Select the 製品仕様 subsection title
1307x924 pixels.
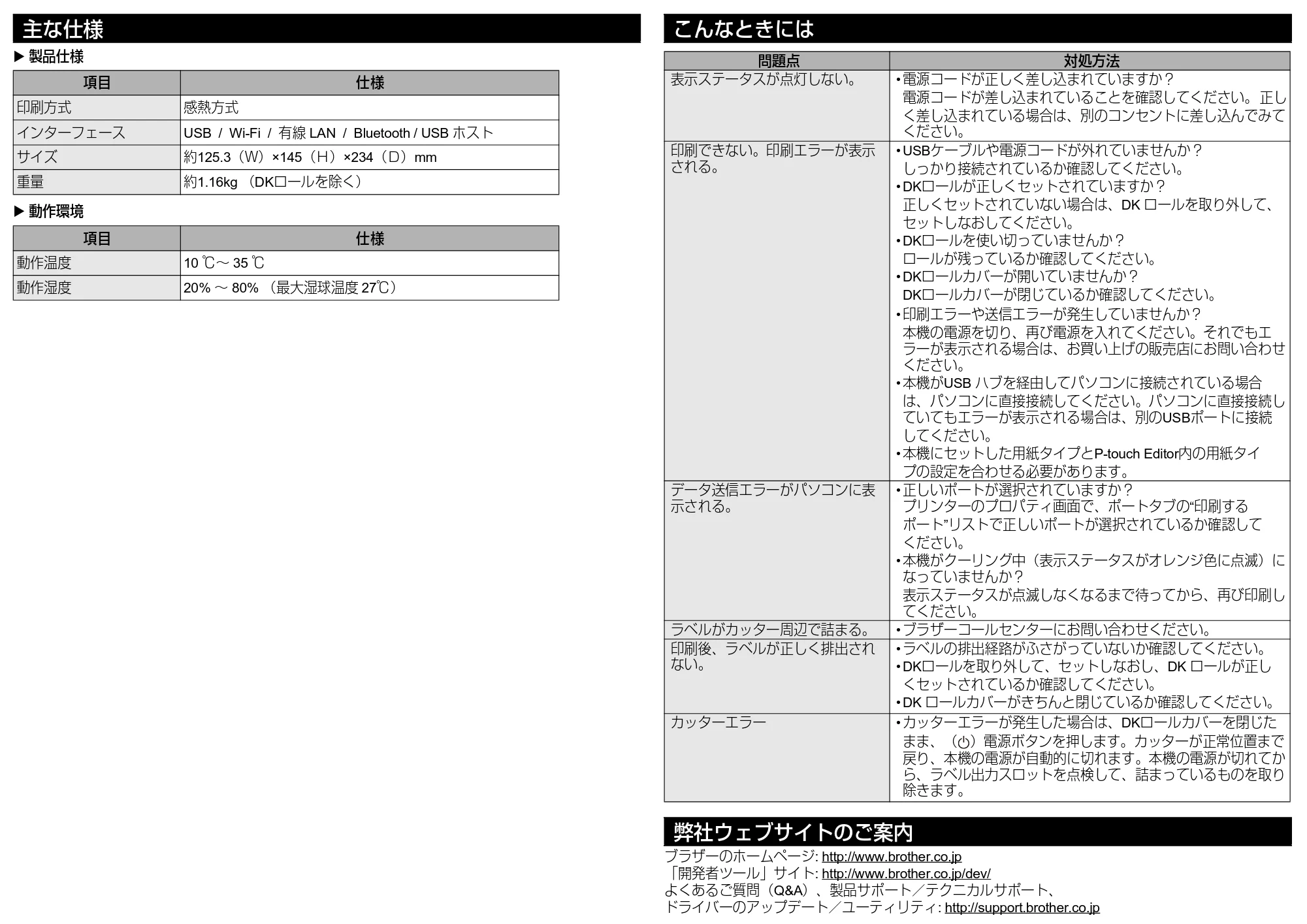[x=56, y=57]
